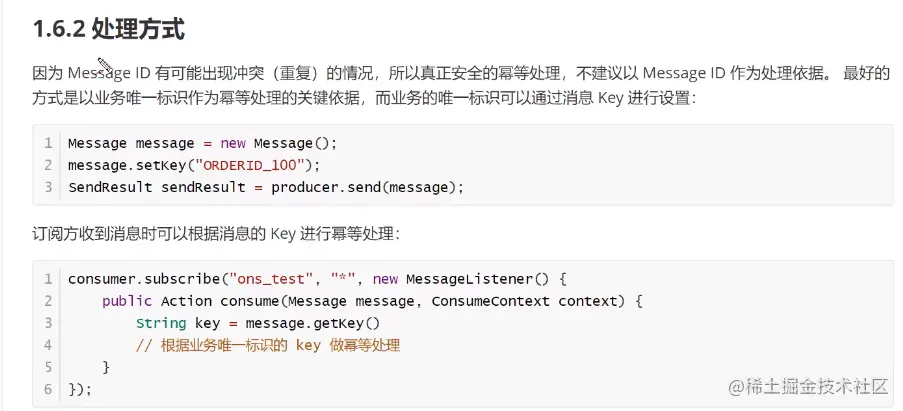Click the String key = message.getKey() line
This screenshot has height=411, width=903.
259,323
